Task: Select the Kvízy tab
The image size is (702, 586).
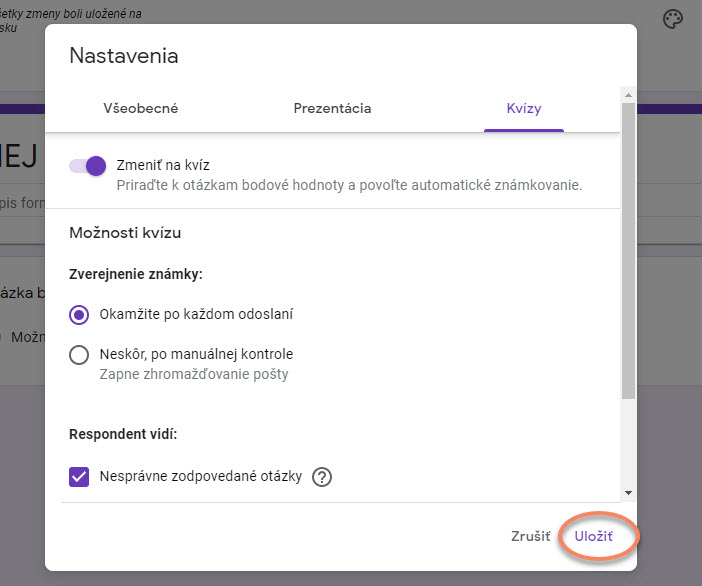Action: pos(523,108)
